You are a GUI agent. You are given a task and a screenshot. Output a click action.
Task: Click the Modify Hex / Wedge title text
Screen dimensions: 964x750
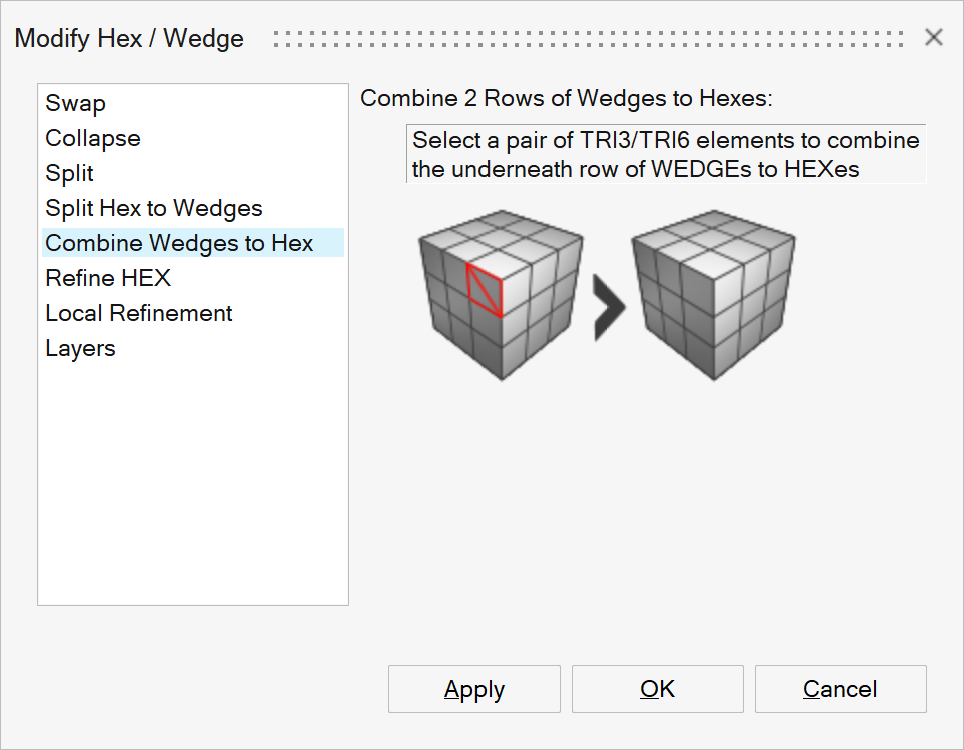coord(130,39)
